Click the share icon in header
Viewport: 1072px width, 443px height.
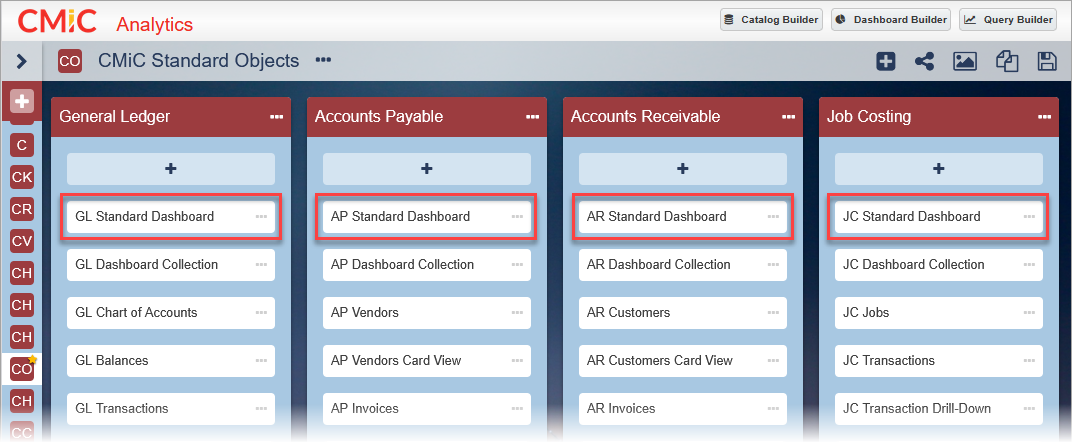click(924, 62)
